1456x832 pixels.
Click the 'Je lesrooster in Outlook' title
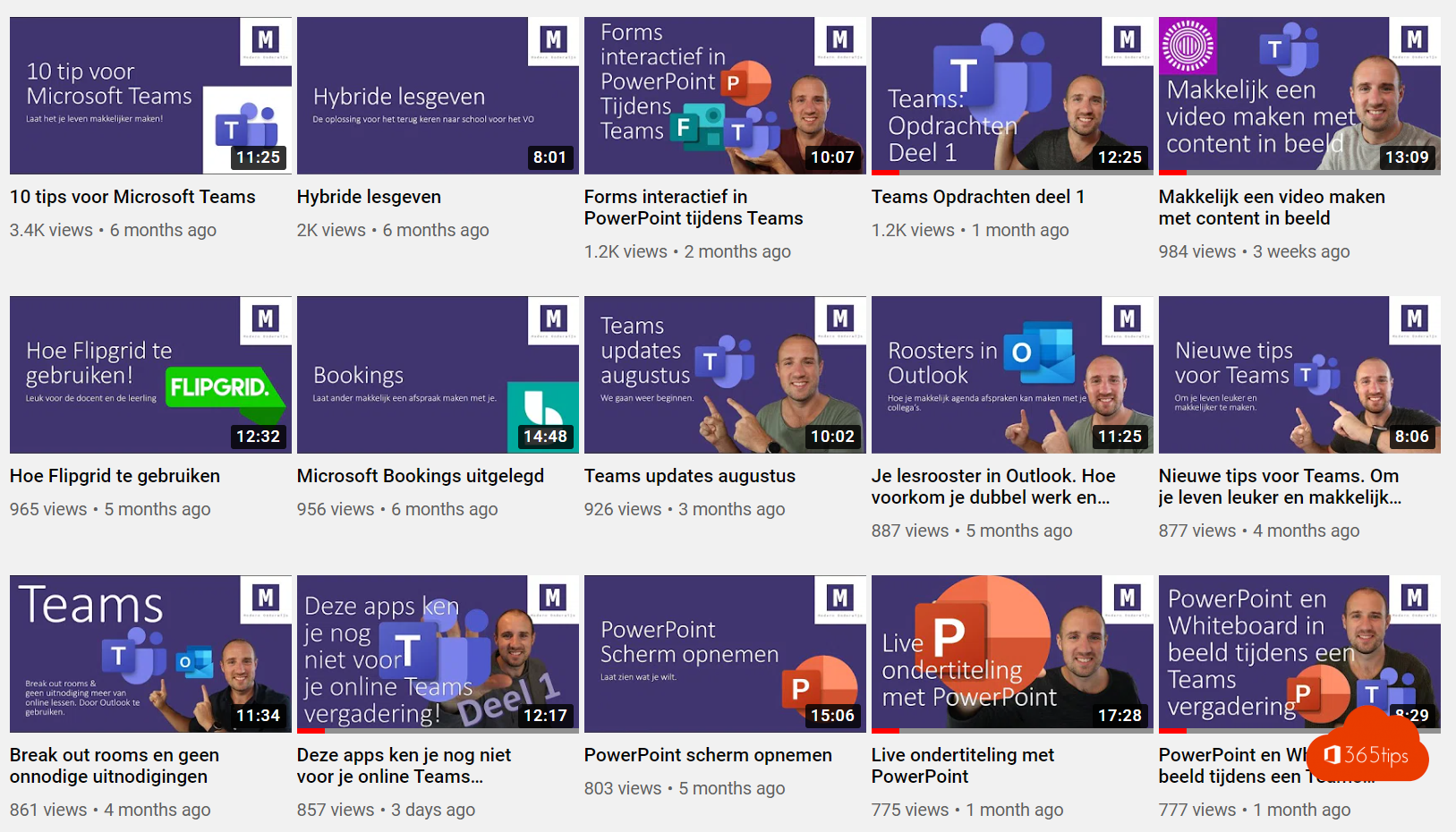993,487
